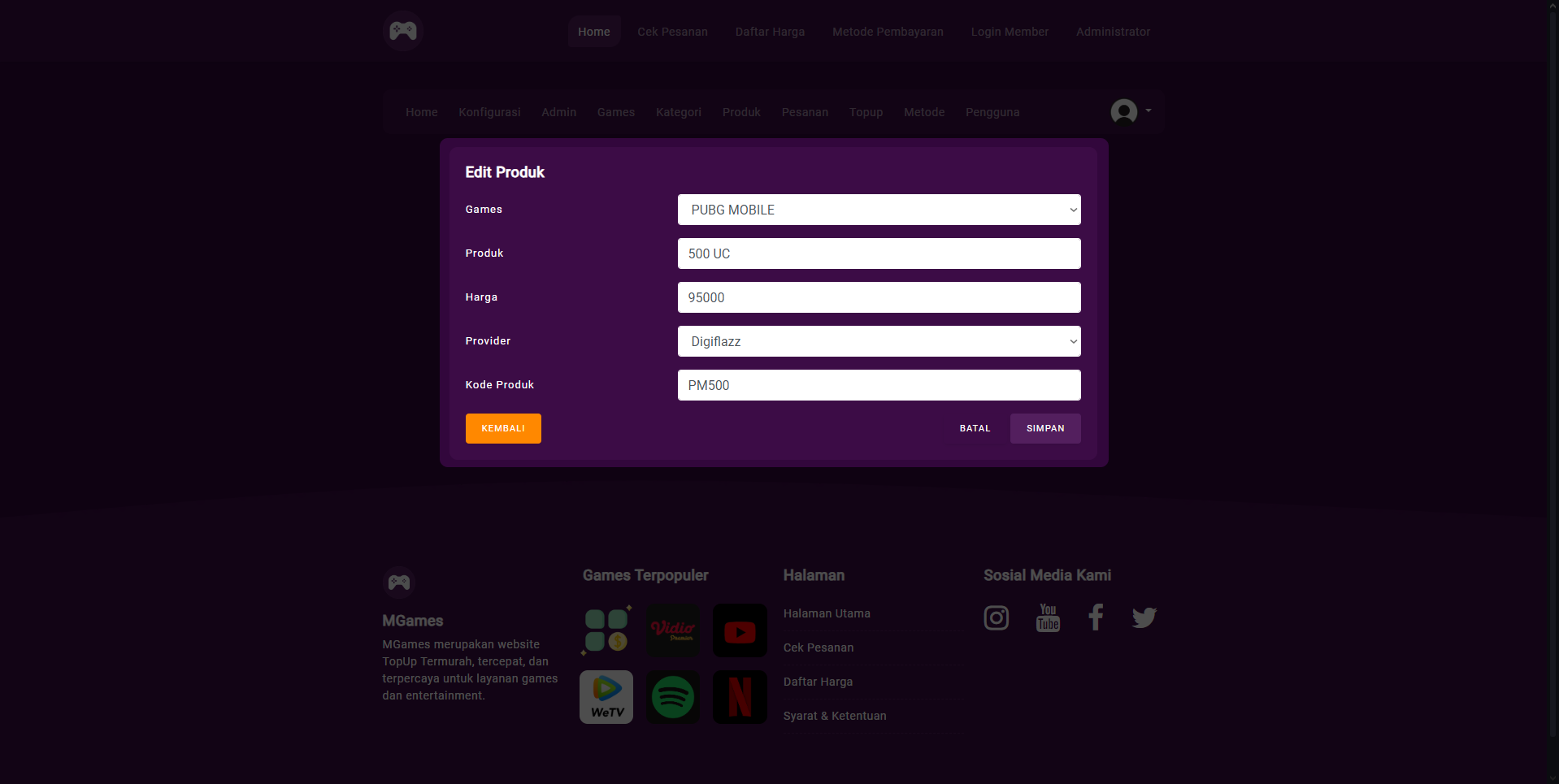The width and height of the screenshot is (1559, 784).
Task: Open Metode in admin menu
Action: [924, 112]
